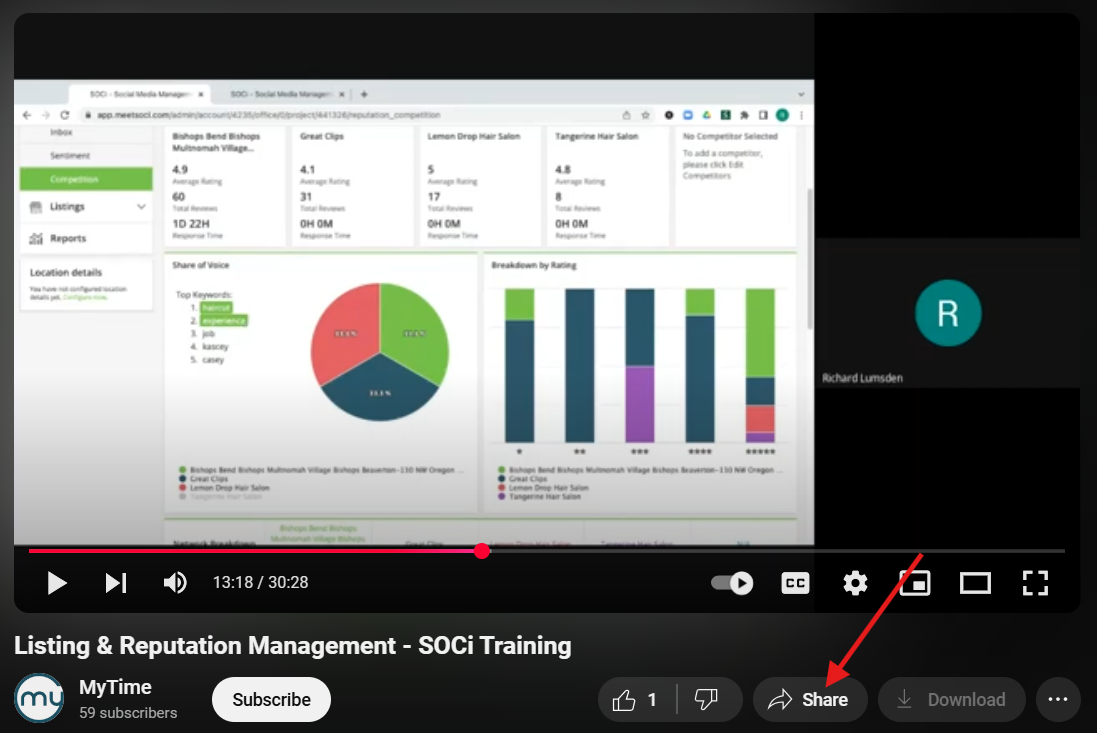Open the more actions menu
The image size is (1097, 733).
[x=1058, y=699]
